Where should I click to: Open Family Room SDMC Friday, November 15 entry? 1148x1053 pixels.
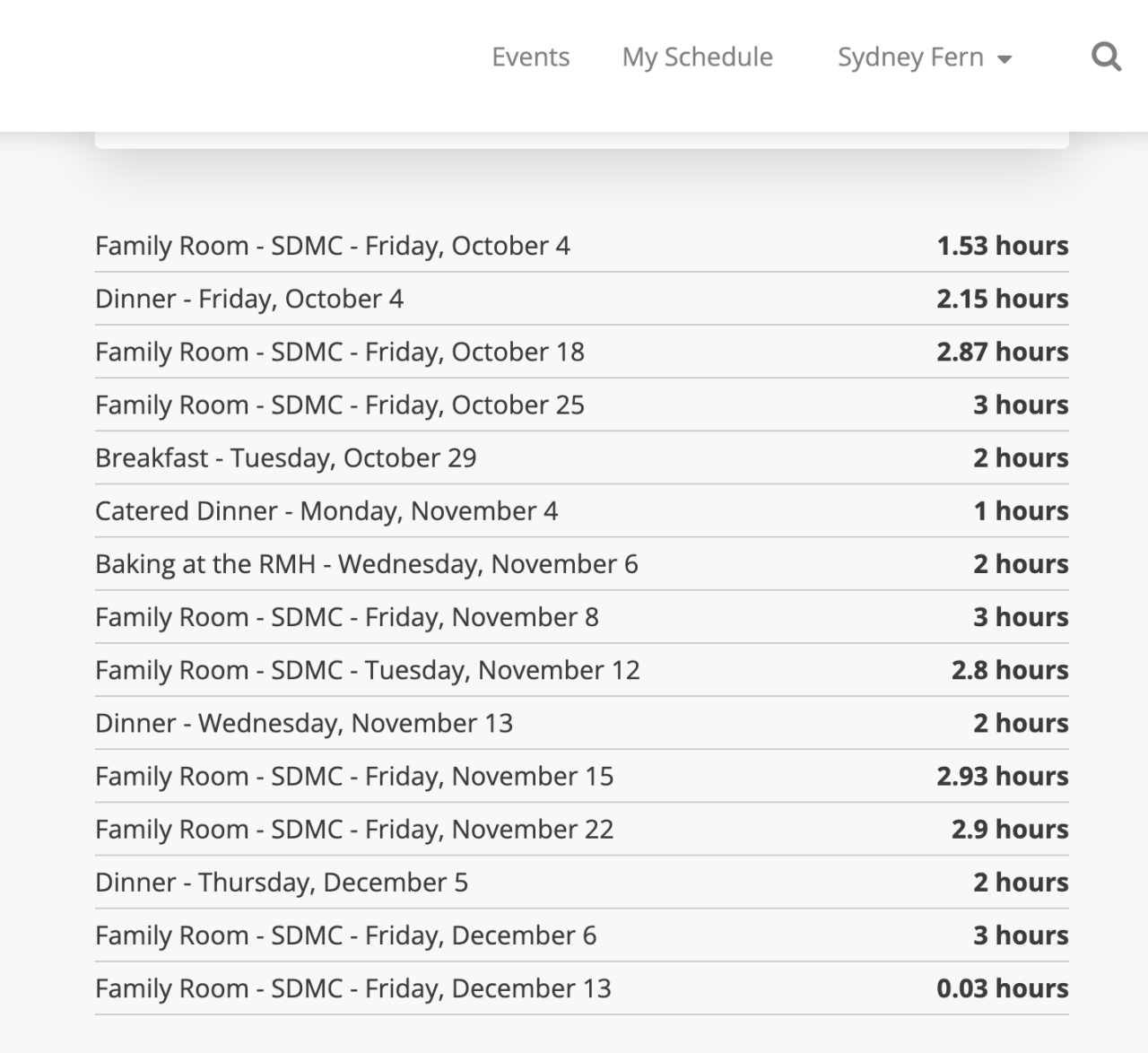pyautogui.click(x=354, y=775)
